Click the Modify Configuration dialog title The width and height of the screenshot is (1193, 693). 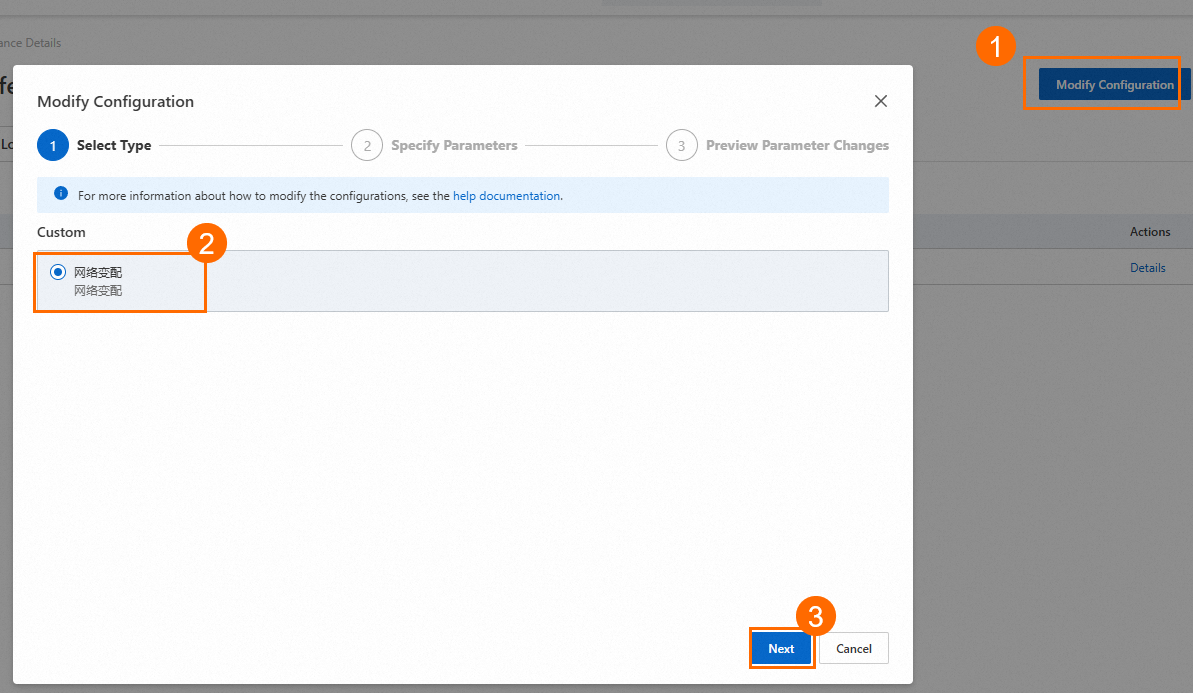[x=116, y=101]
